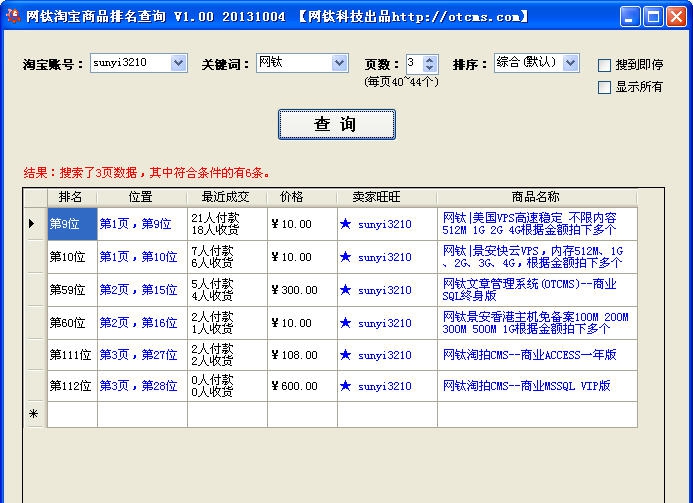Sort by the 商品名称 column header
The image size is (693, 503).
pyautogui.click(x=537, y=197)
